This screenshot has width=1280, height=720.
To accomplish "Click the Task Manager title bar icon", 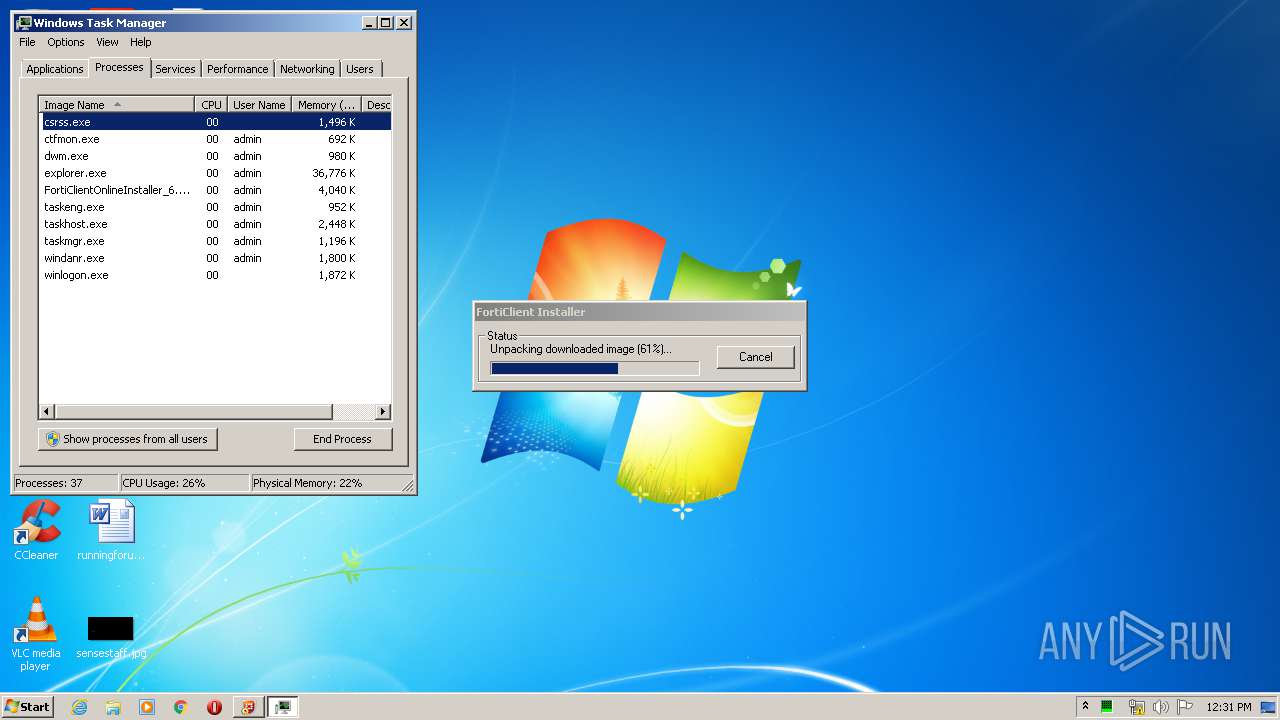I will [24, 22].
